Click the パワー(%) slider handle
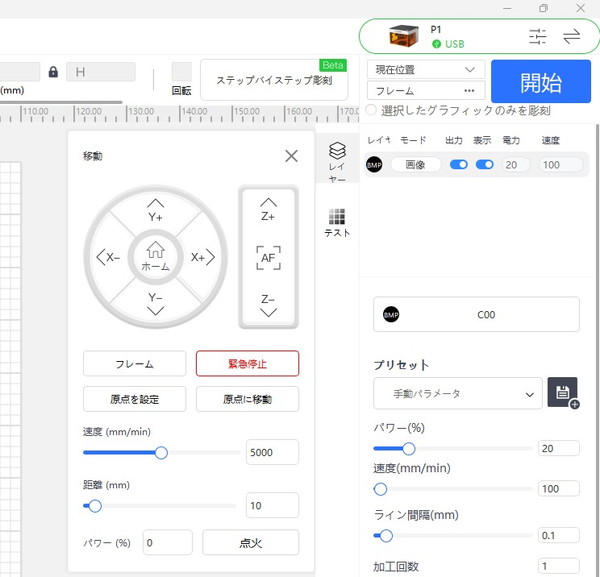Screen dimensions: 600x577 [408, 449]
